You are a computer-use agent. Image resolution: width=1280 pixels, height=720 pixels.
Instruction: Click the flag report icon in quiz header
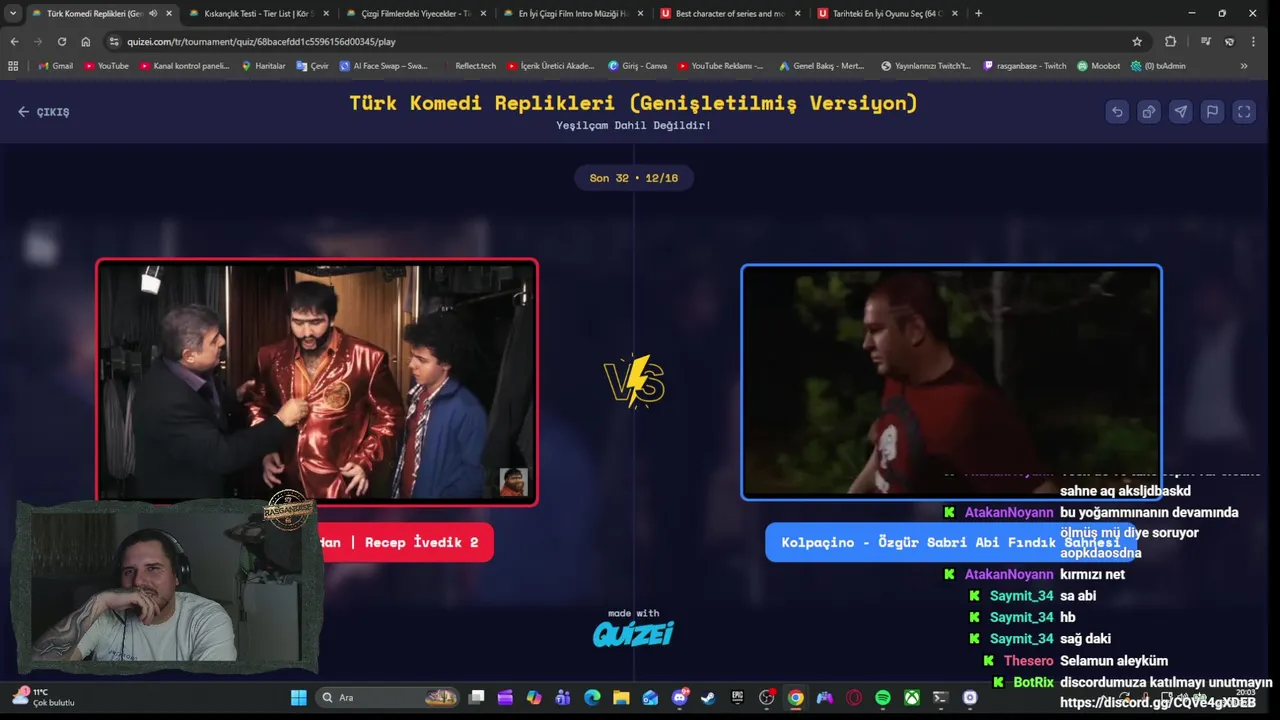[1212, 112]
